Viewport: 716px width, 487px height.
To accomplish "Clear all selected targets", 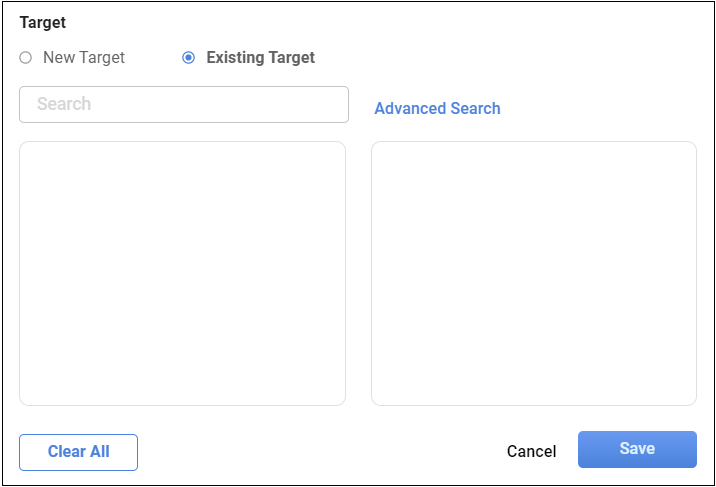I will pos(78,452).
